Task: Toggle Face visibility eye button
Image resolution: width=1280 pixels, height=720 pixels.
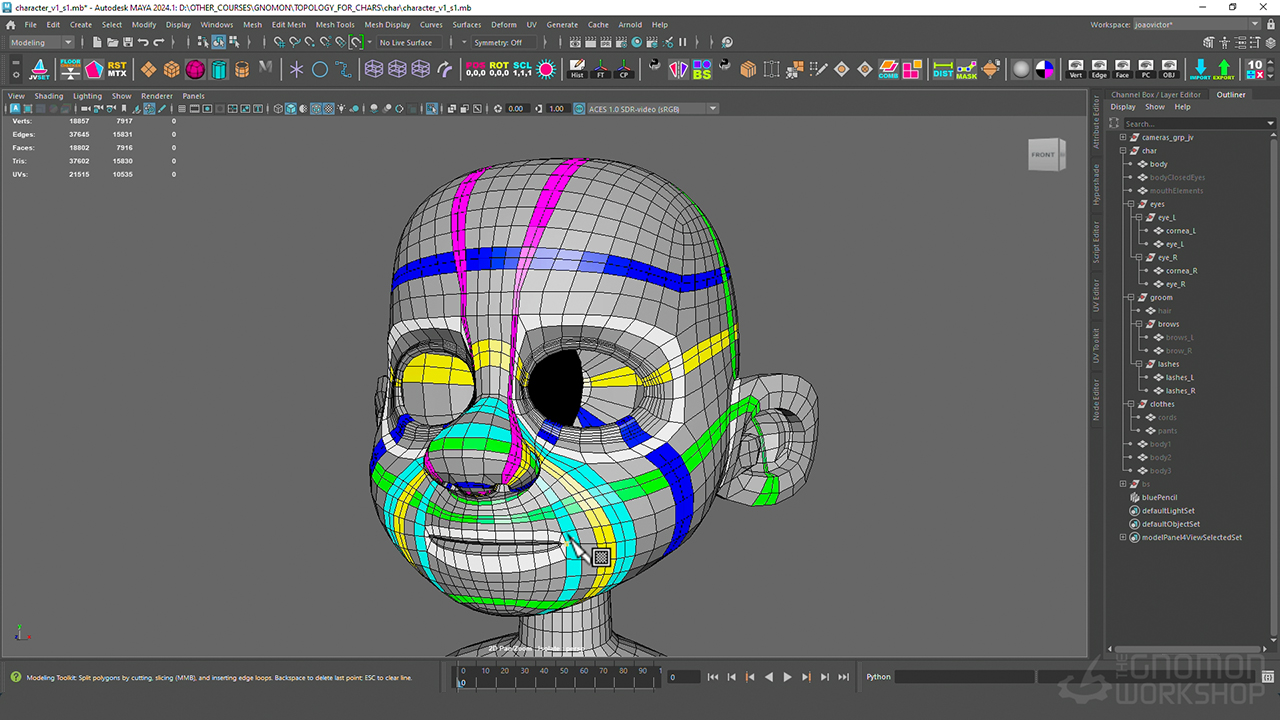Action: coord(1122,69)
